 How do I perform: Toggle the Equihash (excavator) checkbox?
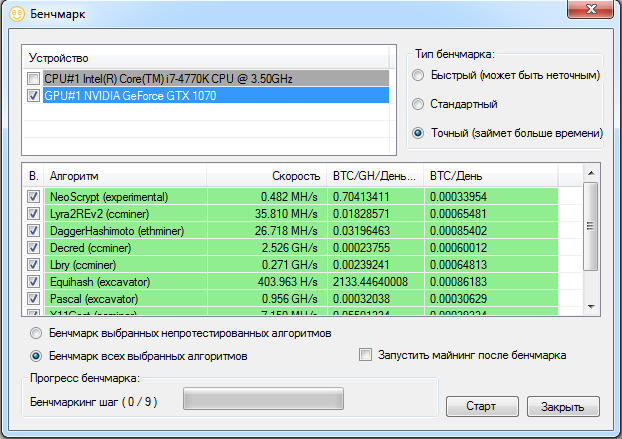coord(33,282)
